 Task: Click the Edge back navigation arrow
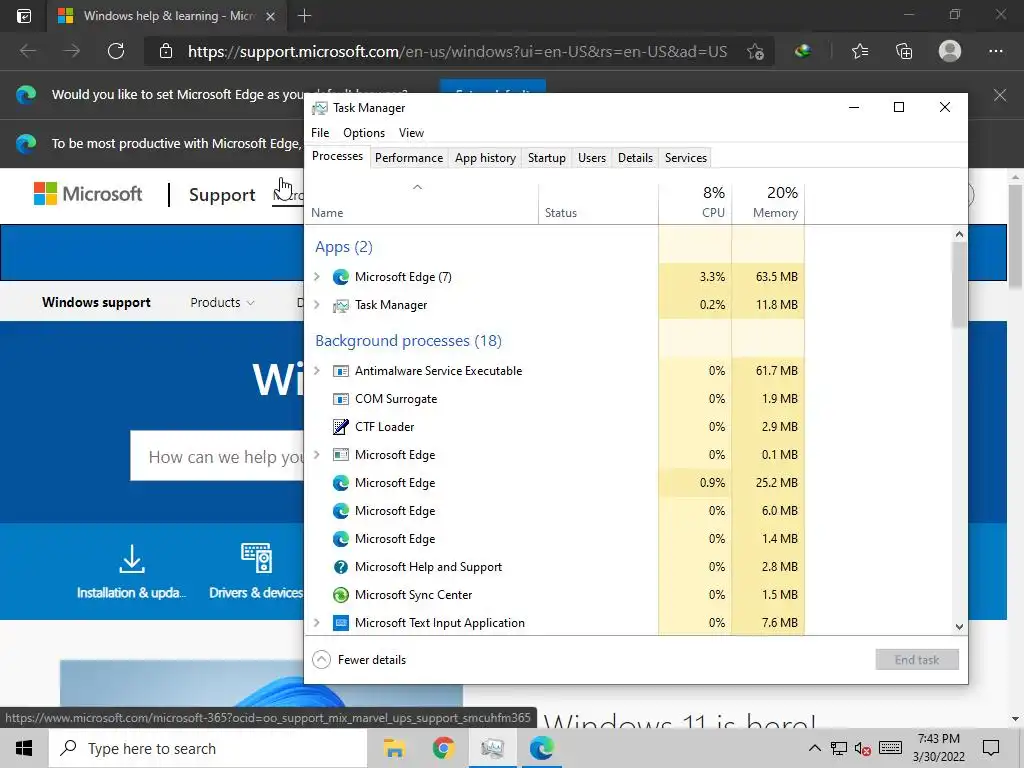[x=27, y=51]
